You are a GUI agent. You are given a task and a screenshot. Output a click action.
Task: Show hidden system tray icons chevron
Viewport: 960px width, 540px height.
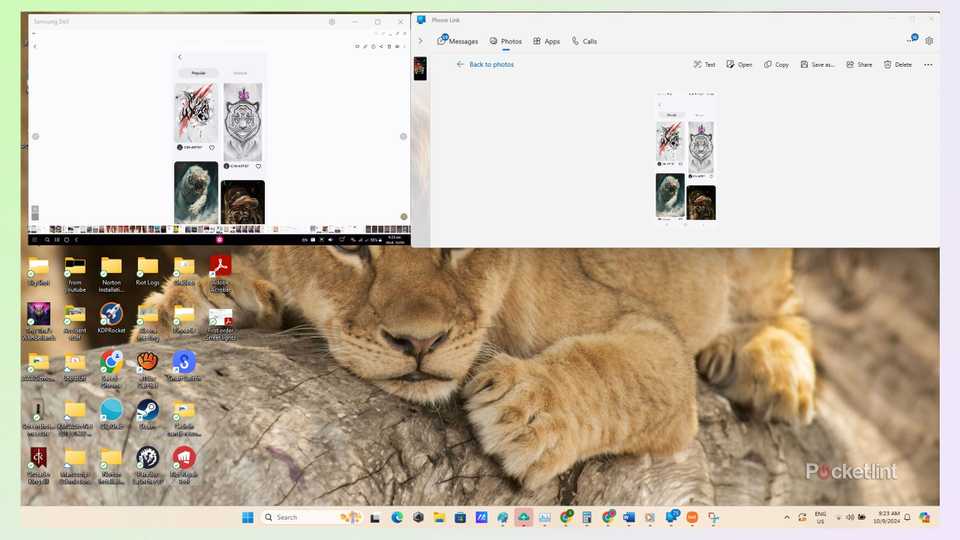pyautogui.click(x=787, y=517)
